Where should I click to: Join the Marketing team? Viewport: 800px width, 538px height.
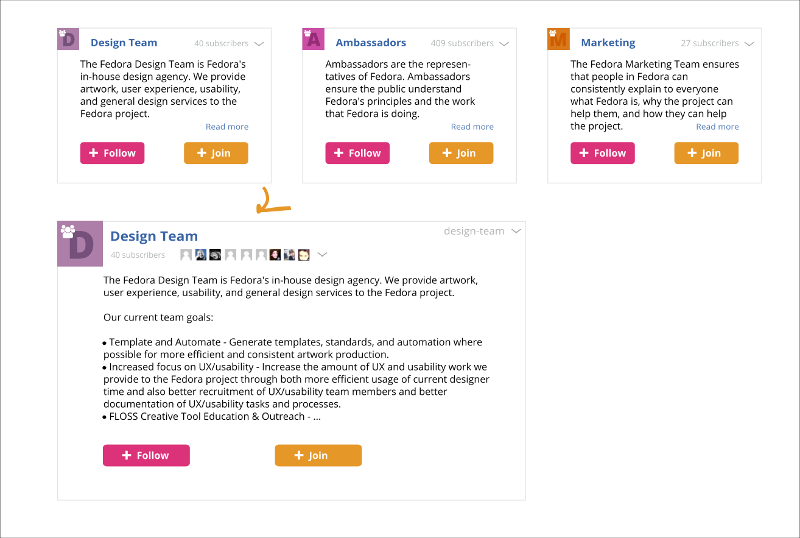[x=706, y=153]
